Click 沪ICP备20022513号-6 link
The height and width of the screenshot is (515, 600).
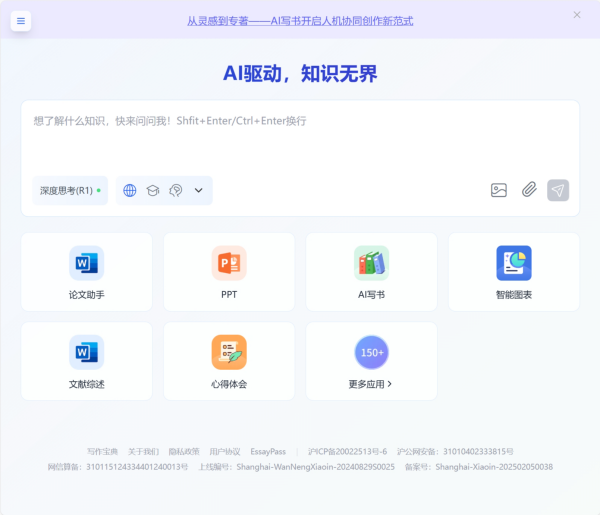[347, 451]
